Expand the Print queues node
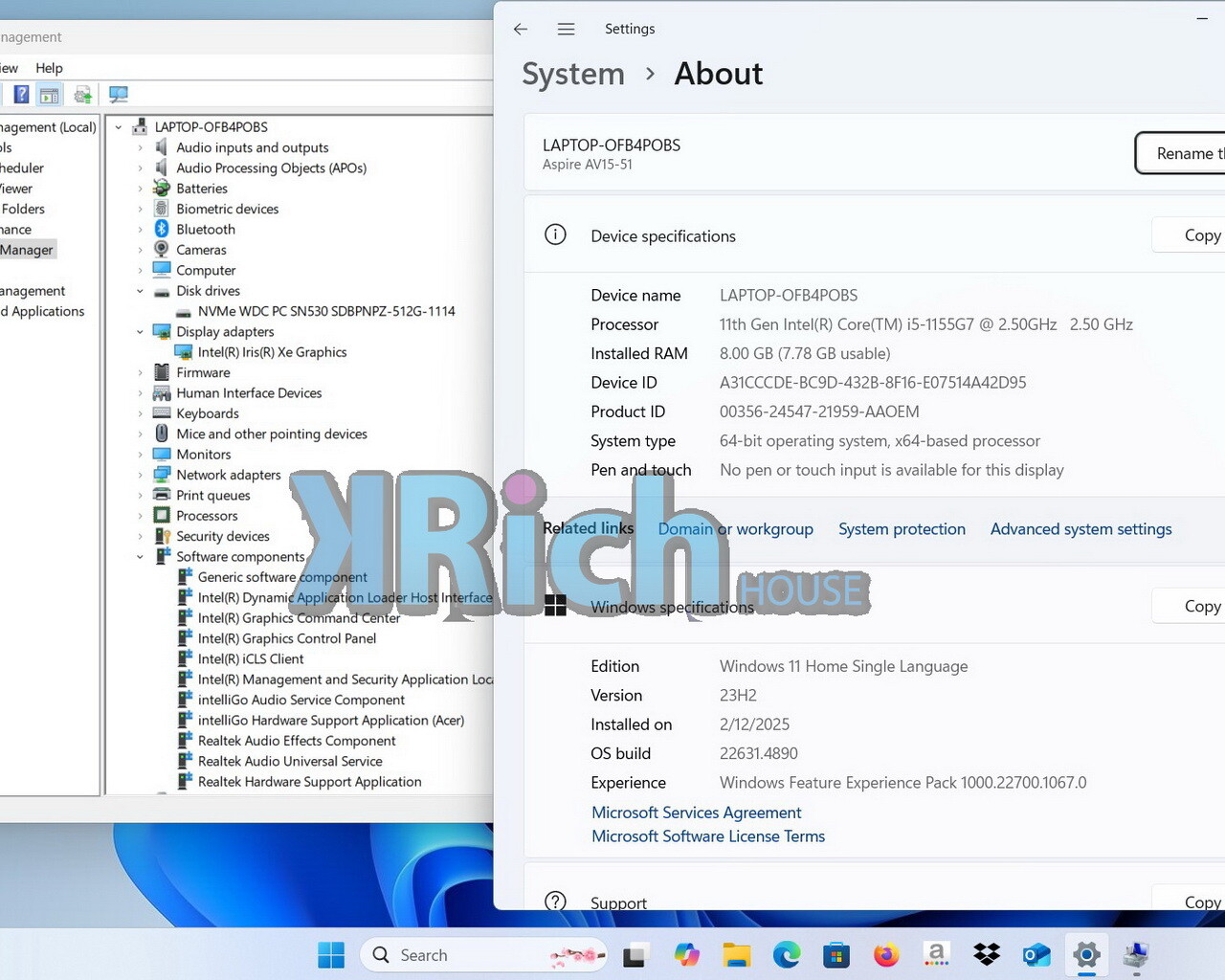This screenshot has width=1225, height=980. pyautogui.click(x=140, y=496)
